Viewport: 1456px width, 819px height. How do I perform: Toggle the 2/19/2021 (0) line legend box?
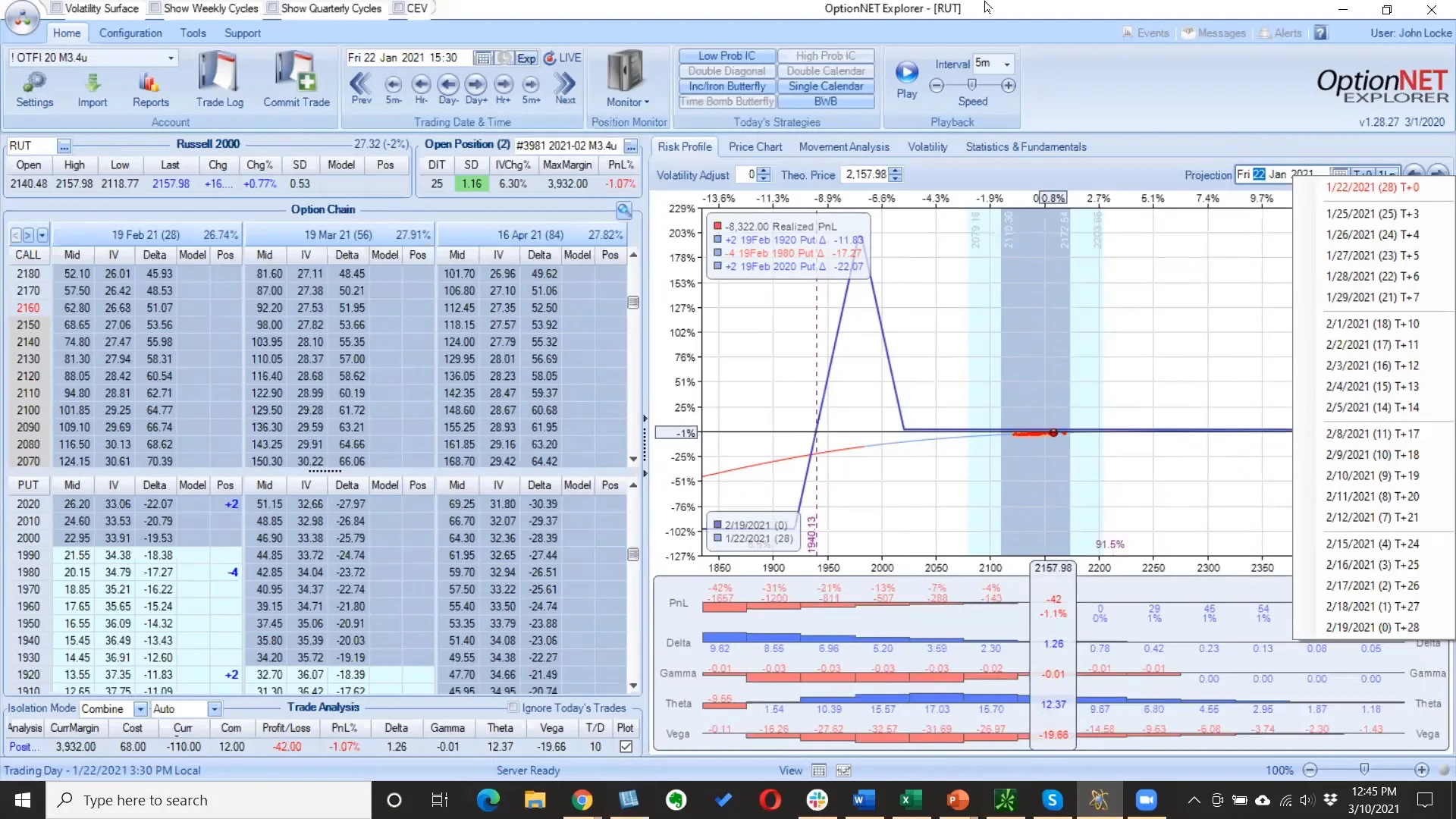pos(717,525)
